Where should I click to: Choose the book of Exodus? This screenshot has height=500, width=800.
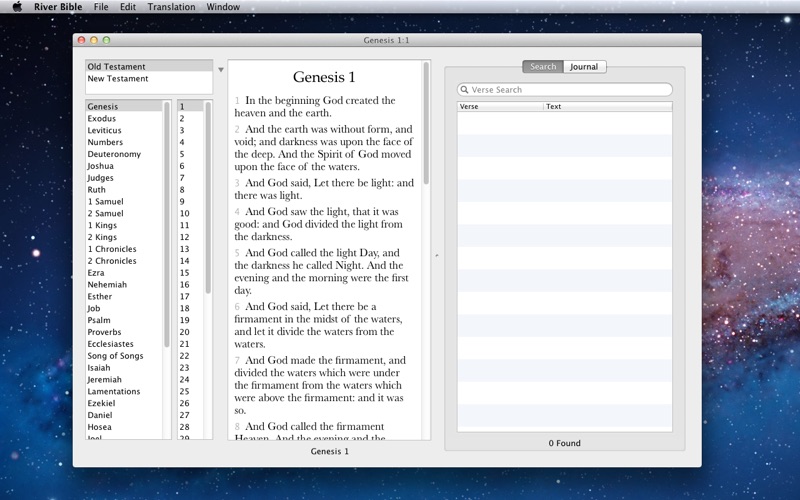[102, 119]
